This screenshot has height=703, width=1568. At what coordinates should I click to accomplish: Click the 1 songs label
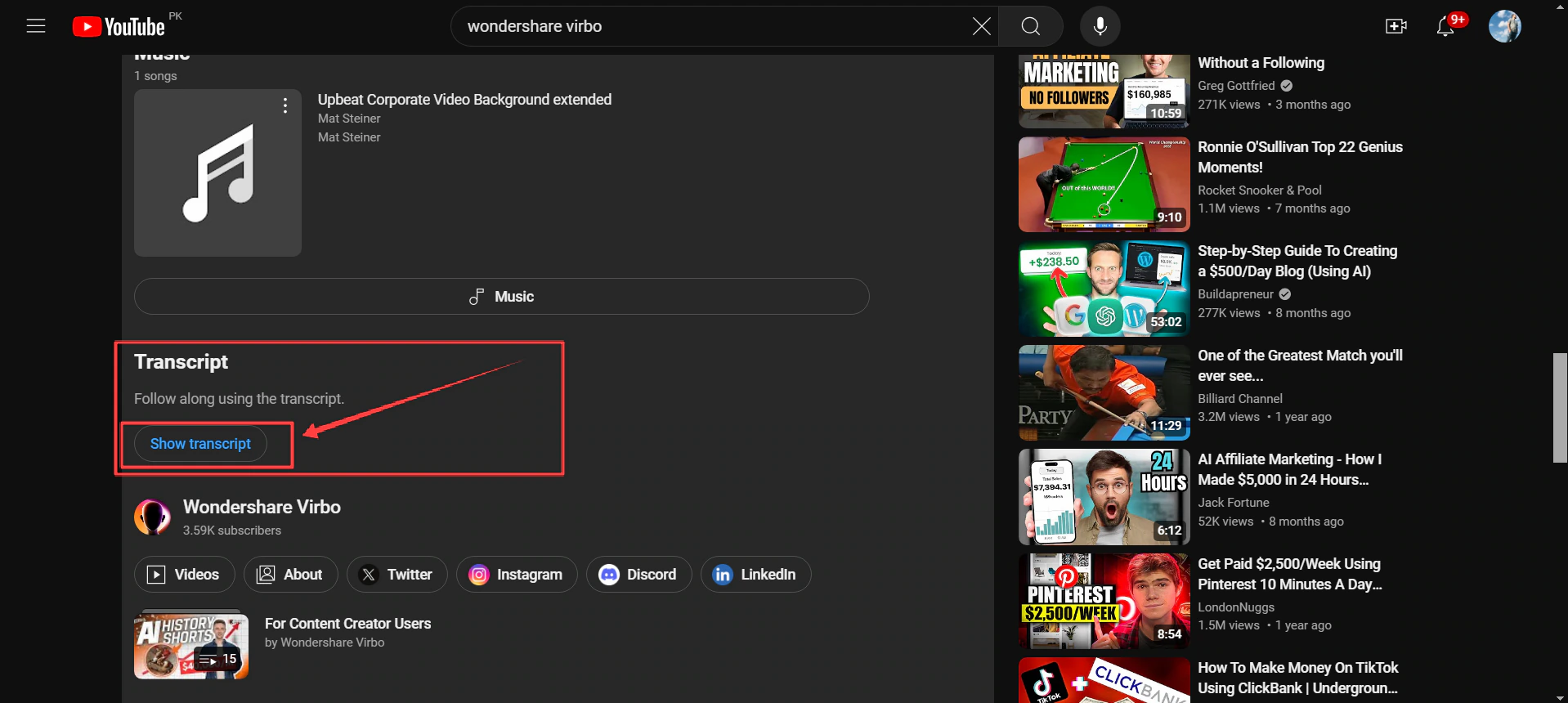coord(155,76)
